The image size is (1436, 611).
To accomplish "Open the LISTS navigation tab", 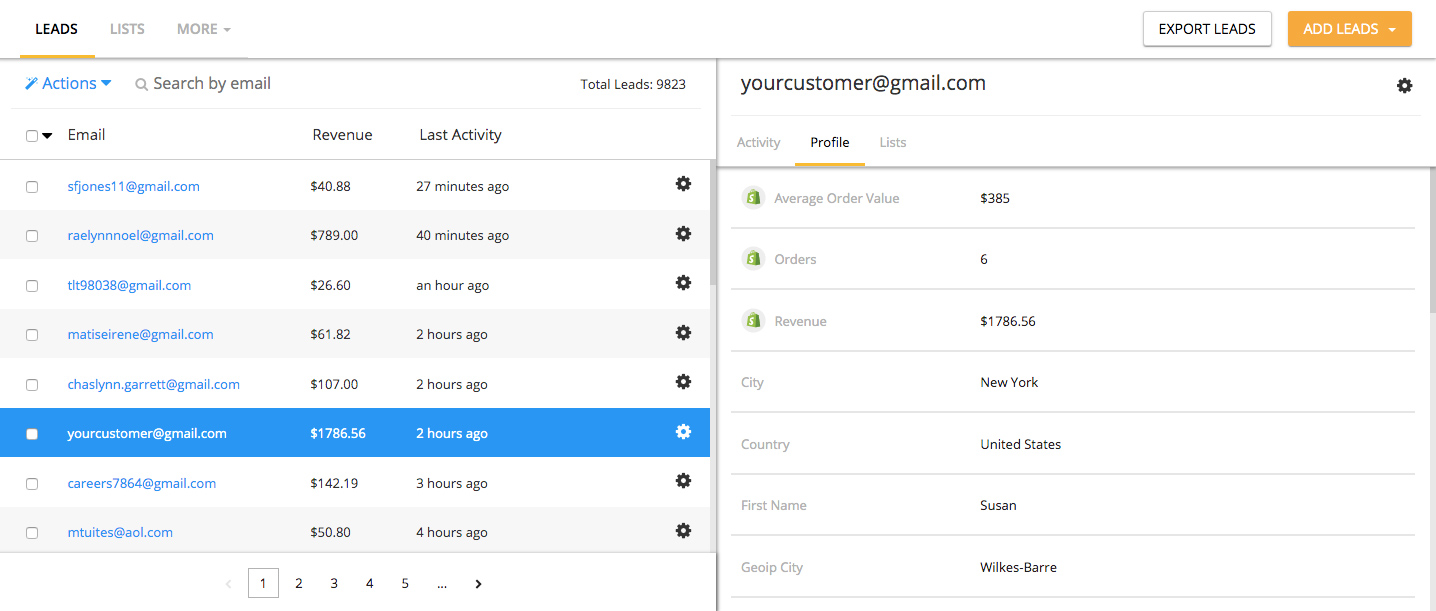I will click(x=127, y=29).
